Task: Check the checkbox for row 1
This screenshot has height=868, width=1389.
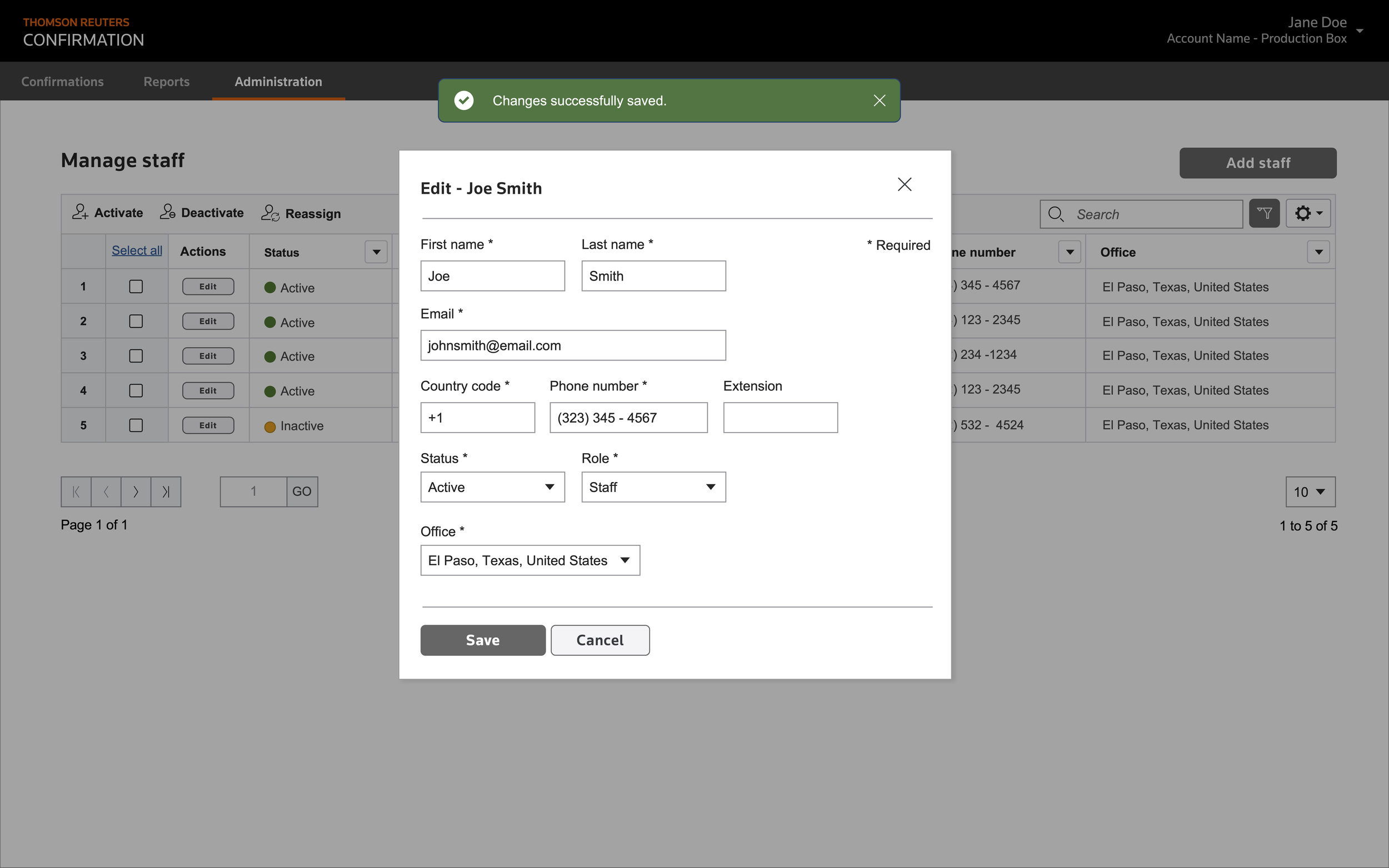Action: (x=136, y=287)
